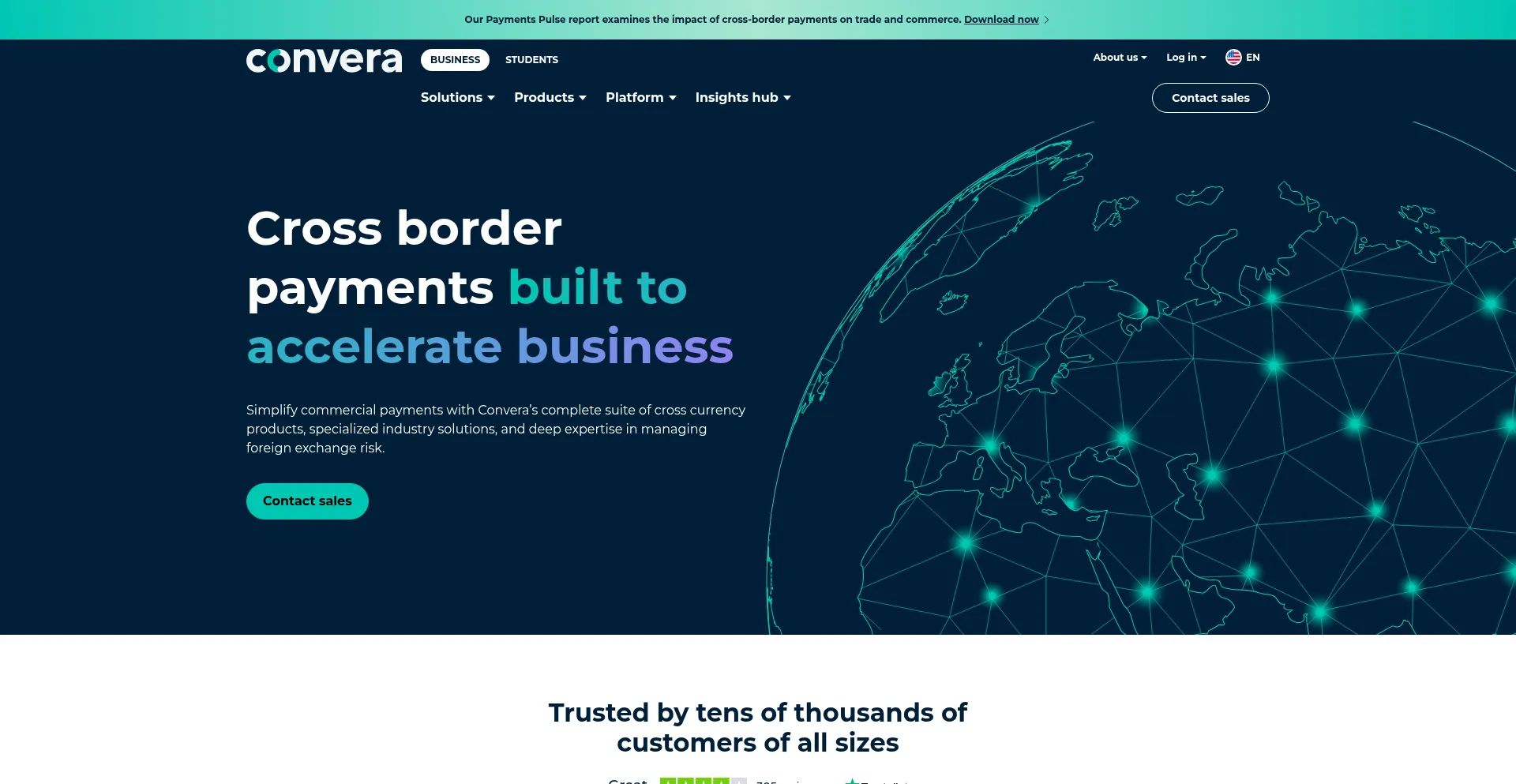
Task: Click the Payments Pulse report banner text
Action: (x=712, y=20)
